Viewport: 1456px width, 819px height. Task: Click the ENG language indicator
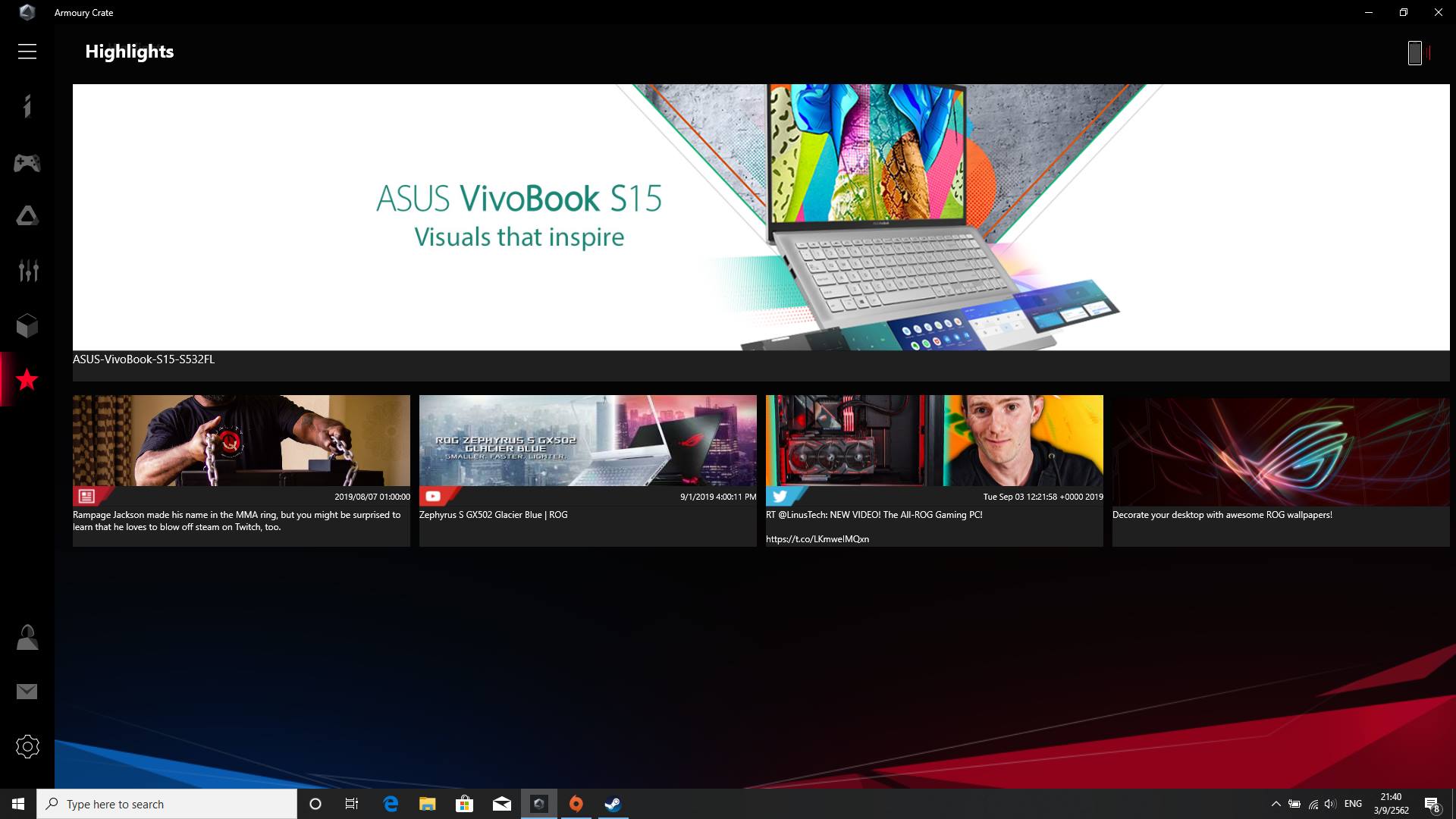pos(1353,804)
